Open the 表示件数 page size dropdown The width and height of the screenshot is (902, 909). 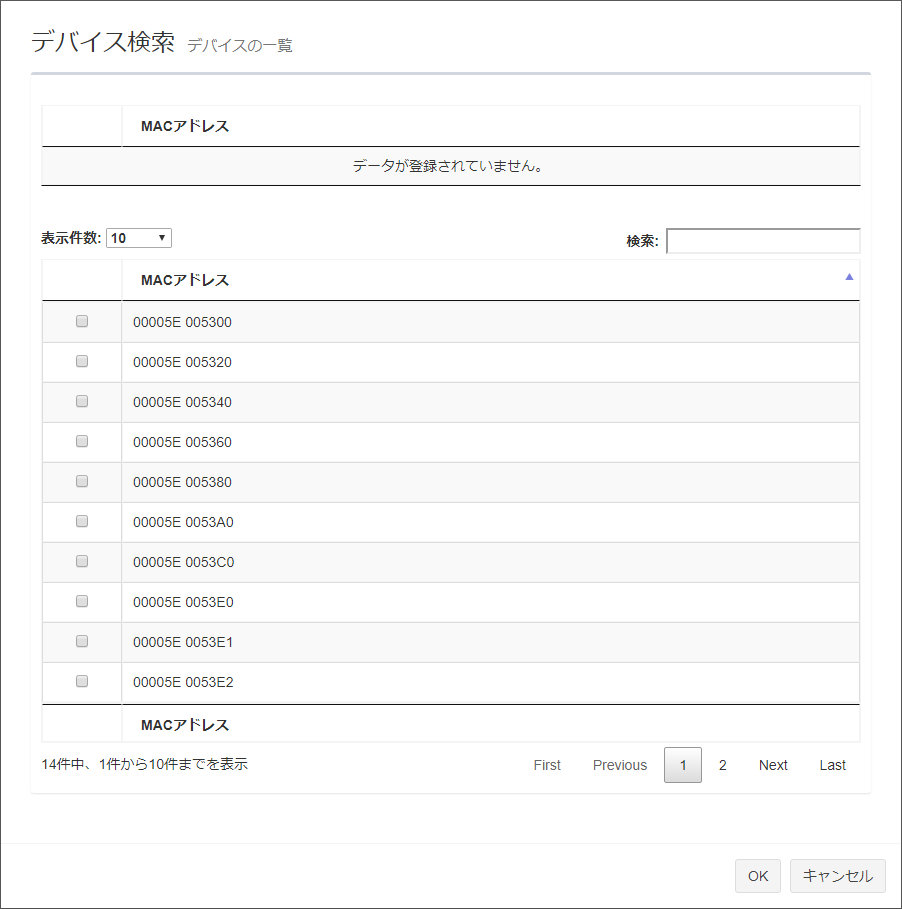click(x=139, y=238)
